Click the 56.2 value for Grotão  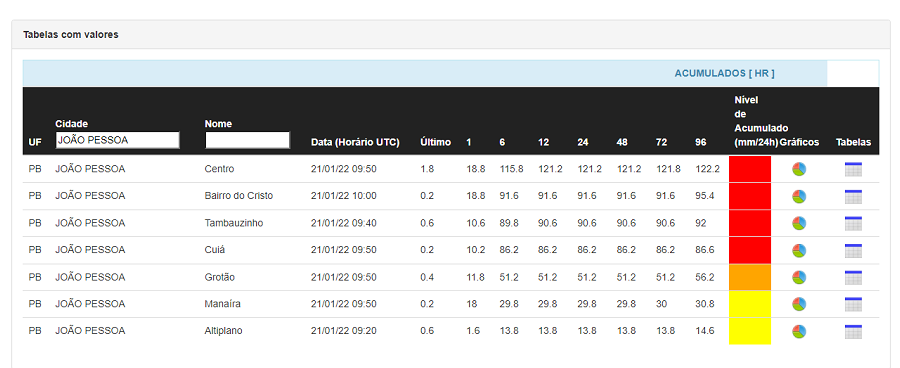[704, 277]
